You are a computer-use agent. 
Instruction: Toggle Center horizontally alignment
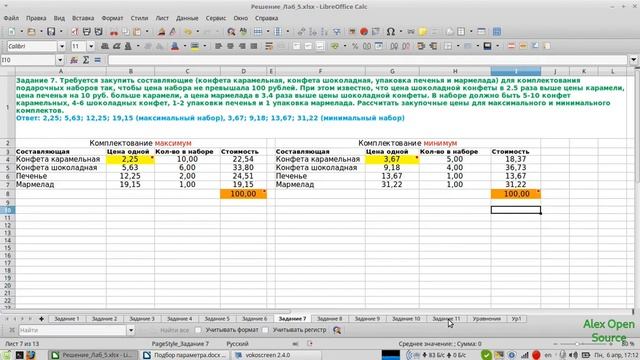tap(230, 46)
